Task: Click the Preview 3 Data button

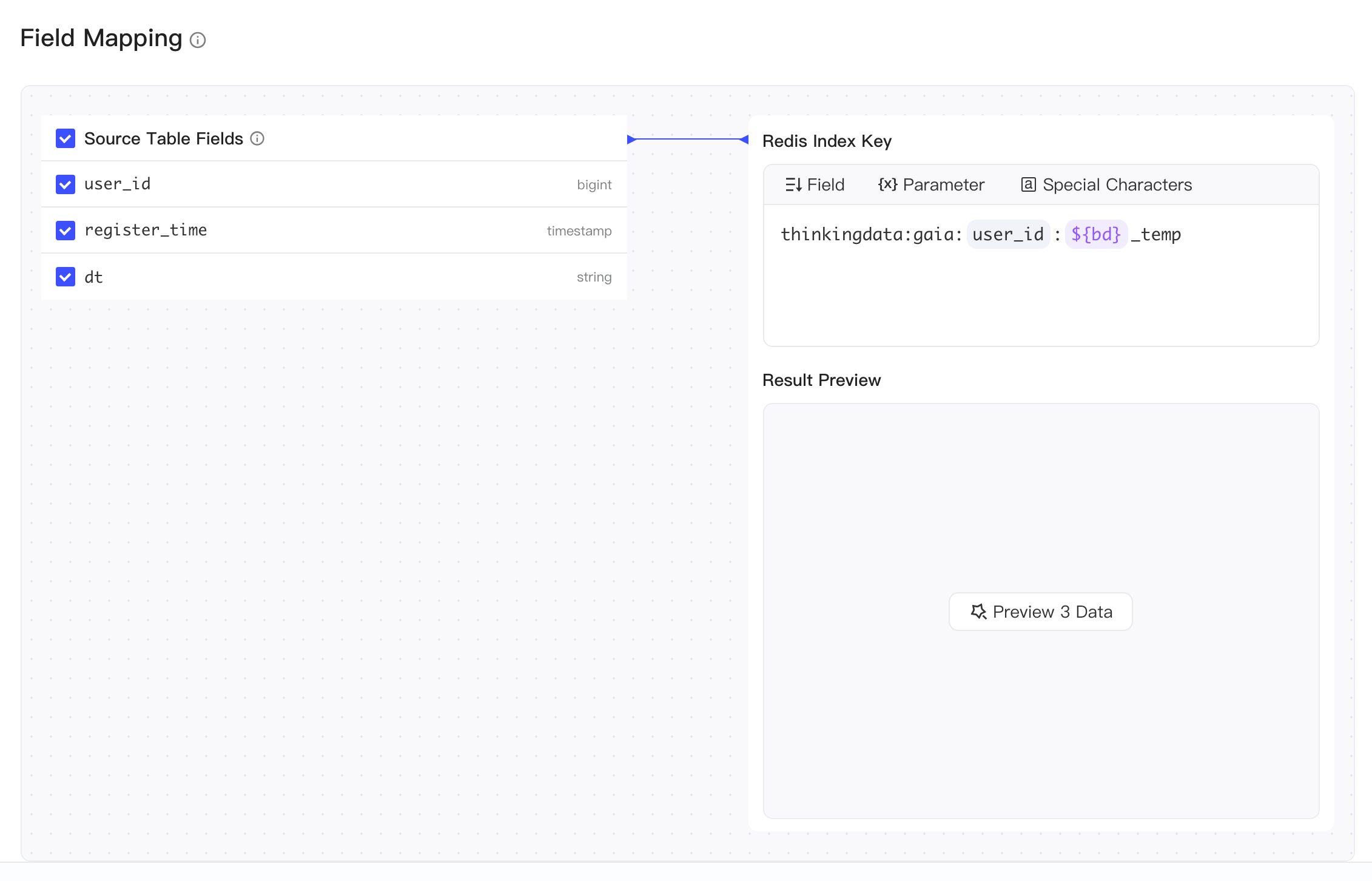Action: tap(1040, 612)
